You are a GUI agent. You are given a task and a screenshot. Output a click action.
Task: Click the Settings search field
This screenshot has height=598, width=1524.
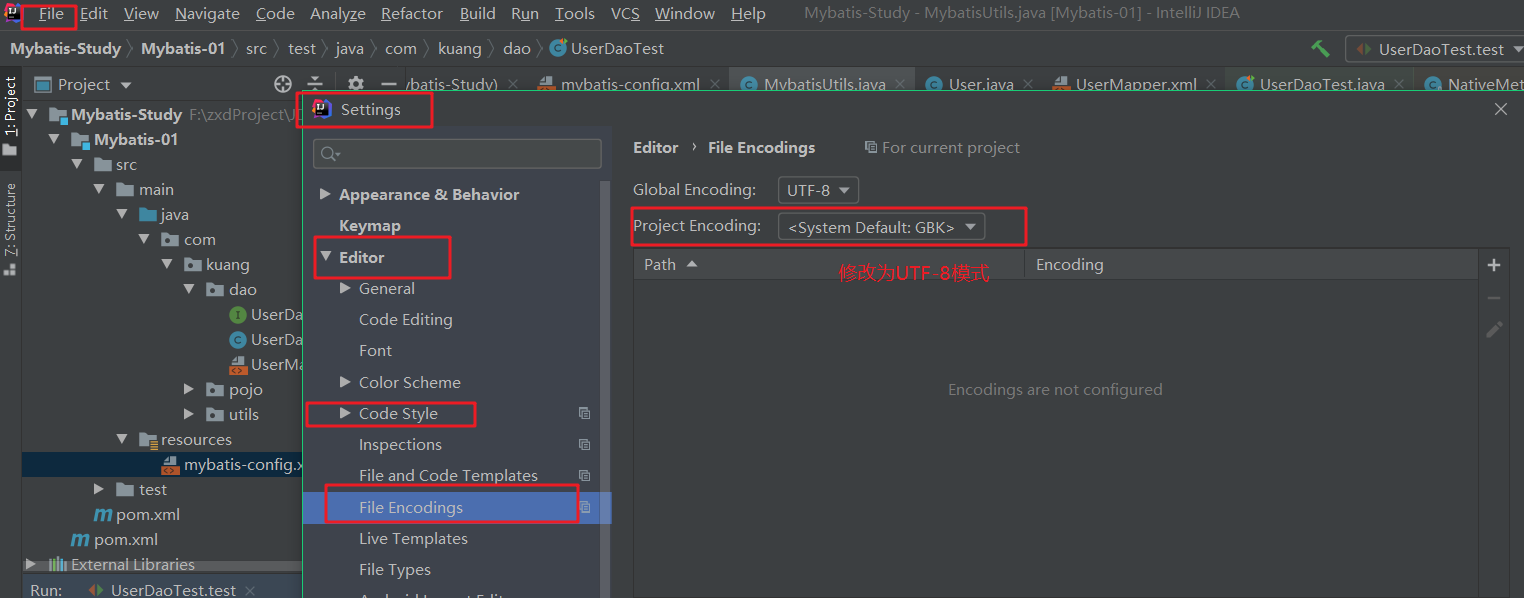457,154
